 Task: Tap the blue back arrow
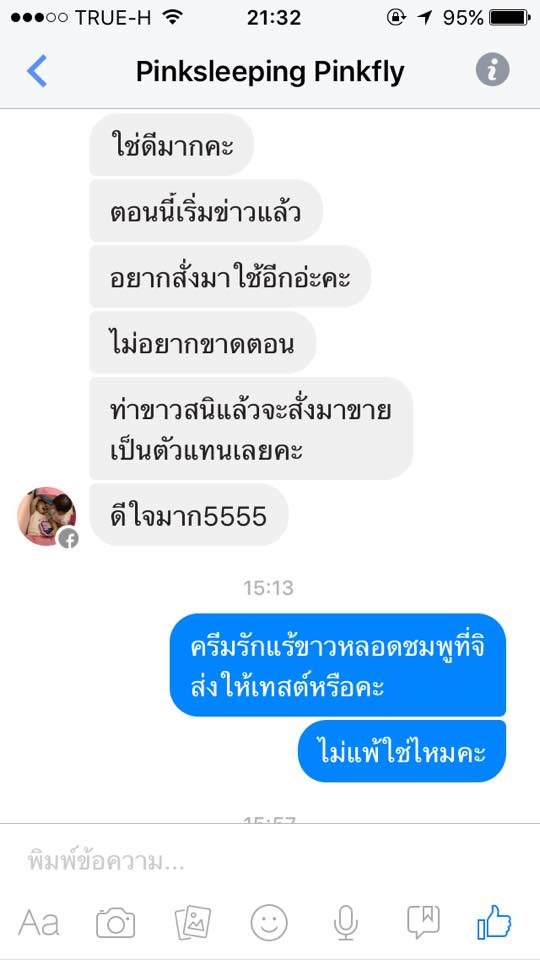pos(37,71)
